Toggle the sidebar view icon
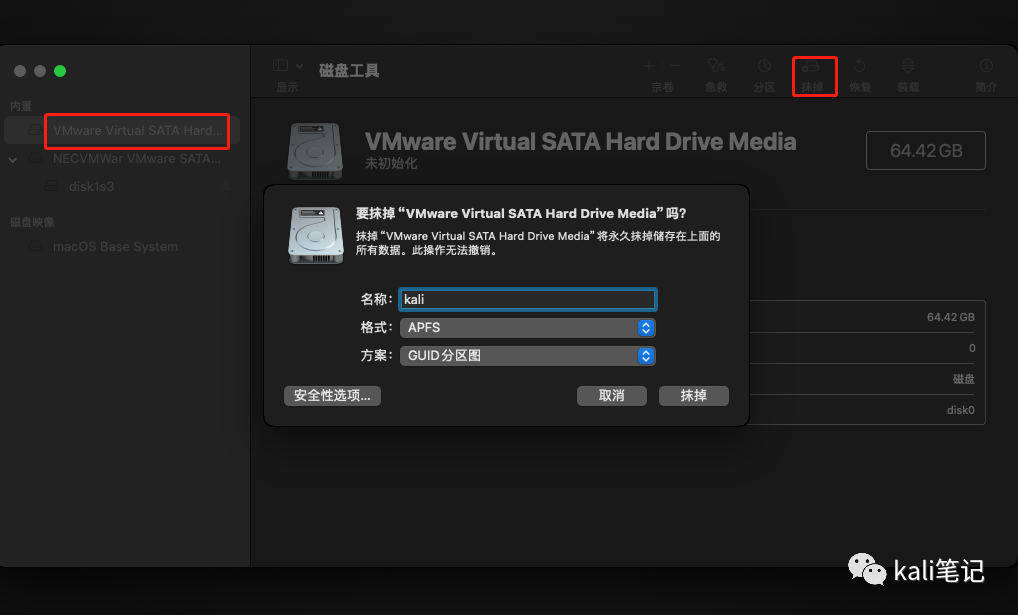The image size is (1018, 615). point(280,66)
